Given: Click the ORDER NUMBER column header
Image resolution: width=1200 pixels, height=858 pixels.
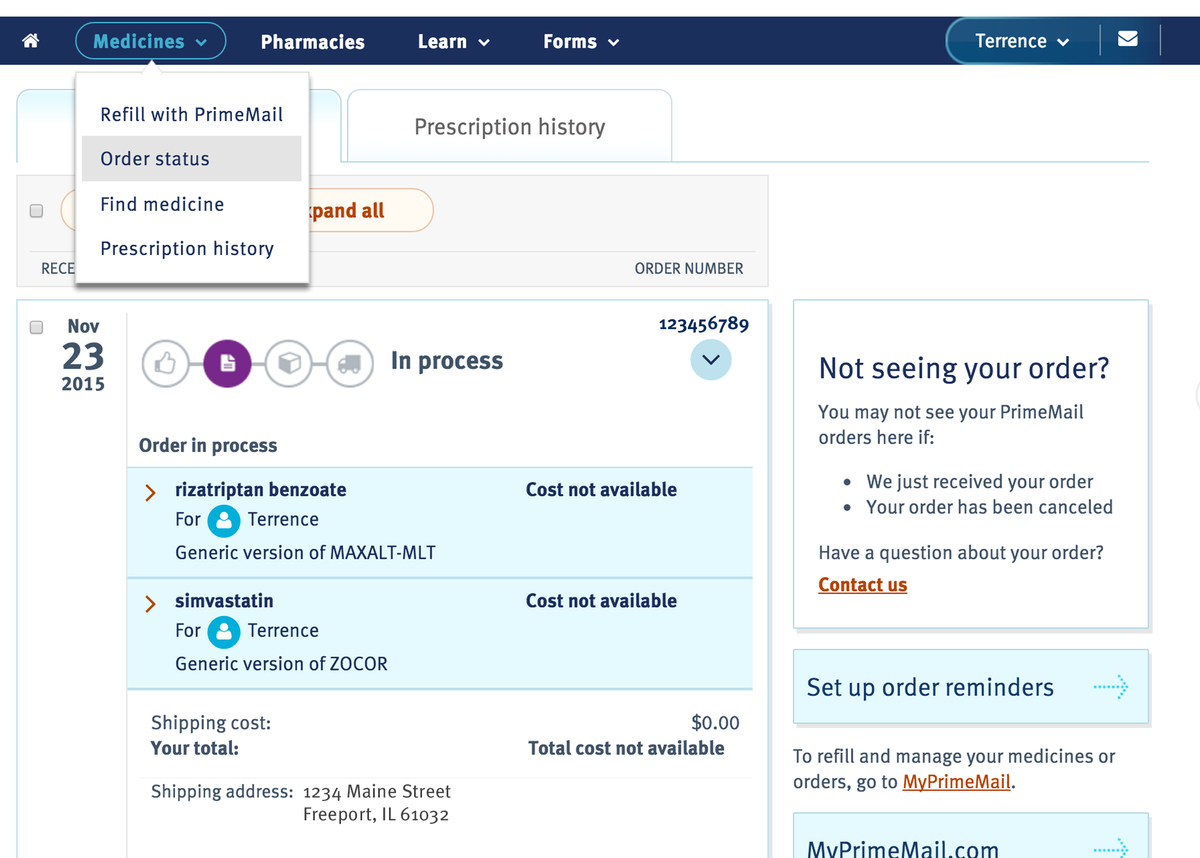Looking at the screenshot, I should (x=689, y=268).
